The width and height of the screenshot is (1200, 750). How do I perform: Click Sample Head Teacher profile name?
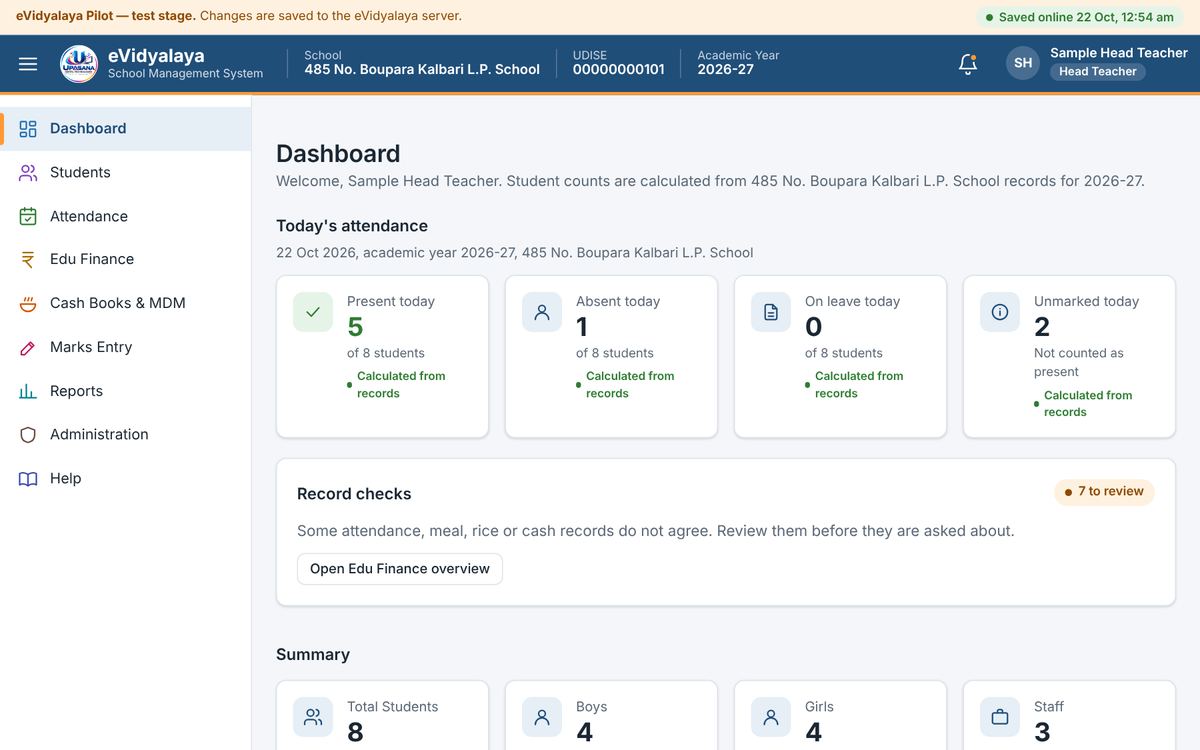click(x=1119, y=53)
